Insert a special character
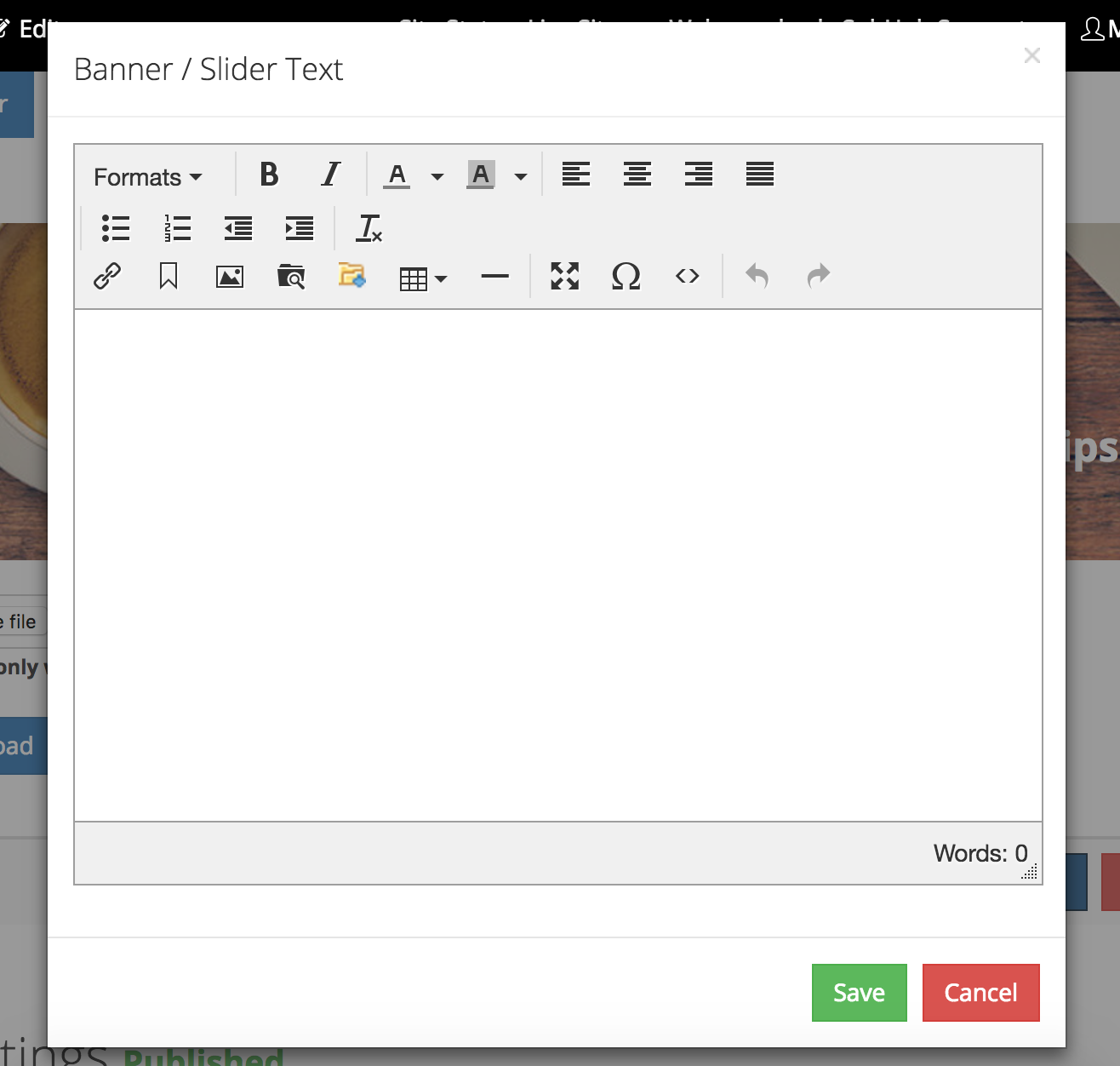1120x1066 pixels. pyautogui.click(x=626, y=276)
